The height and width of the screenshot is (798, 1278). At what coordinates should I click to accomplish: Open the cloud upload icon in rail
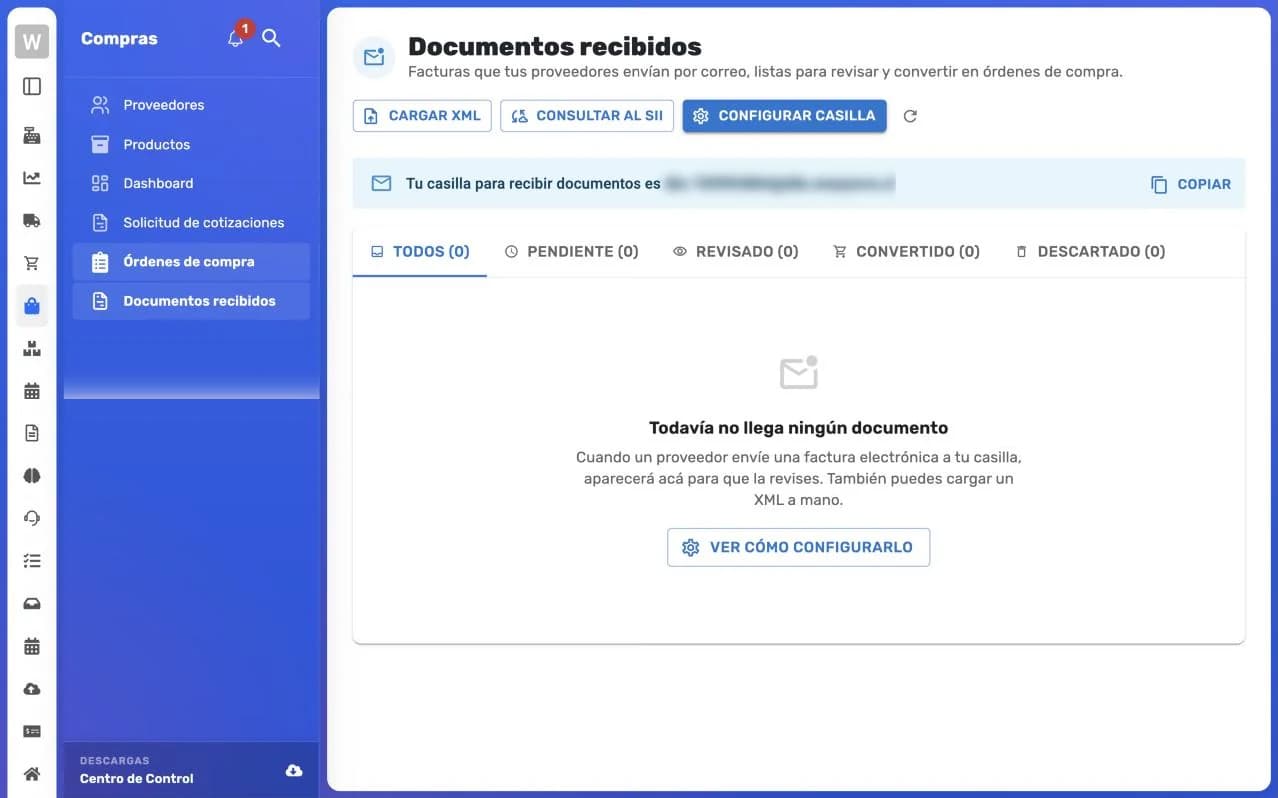click(32, 689)
